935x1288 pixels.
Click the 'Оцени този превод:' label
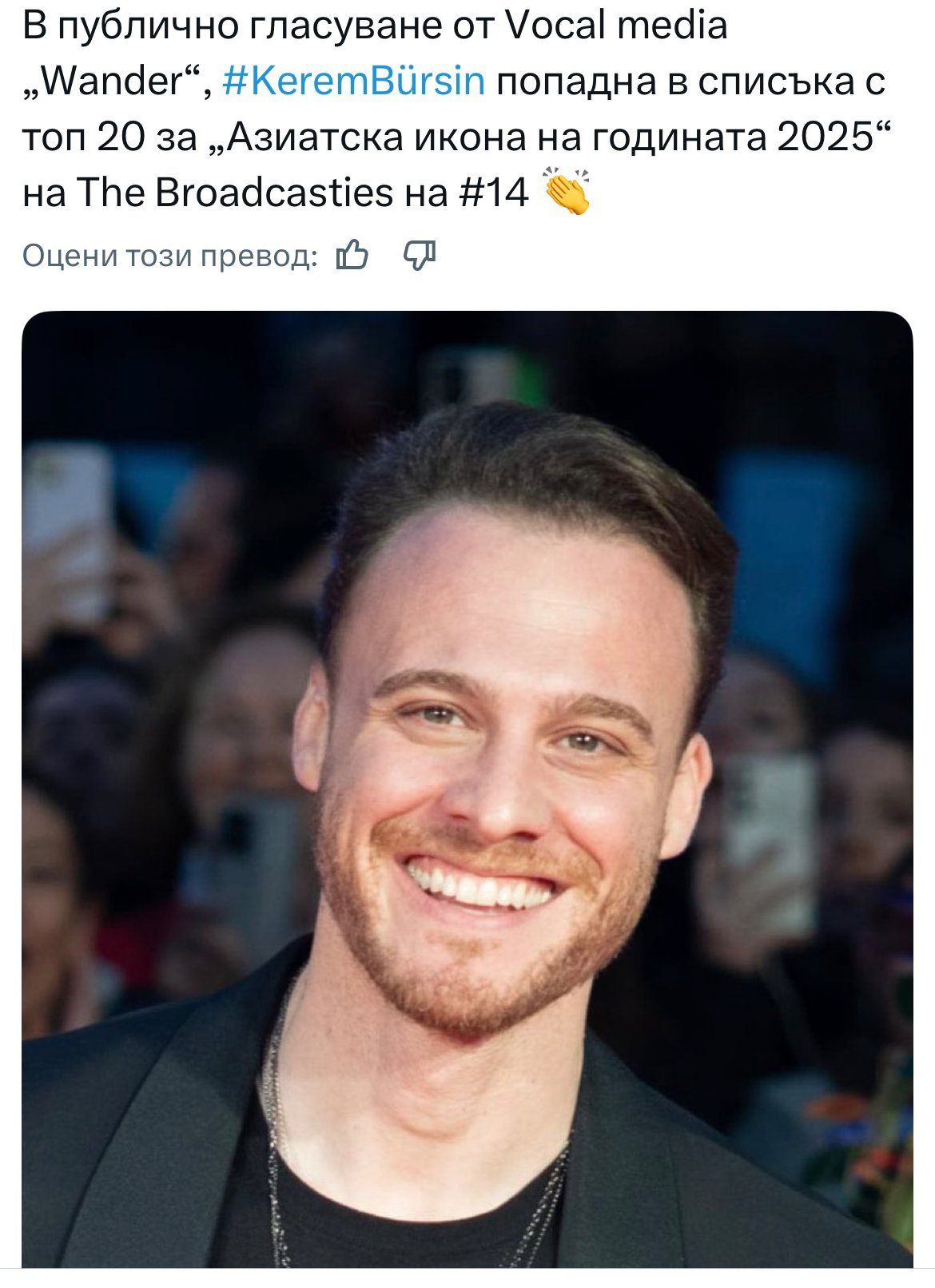(169, 256)
